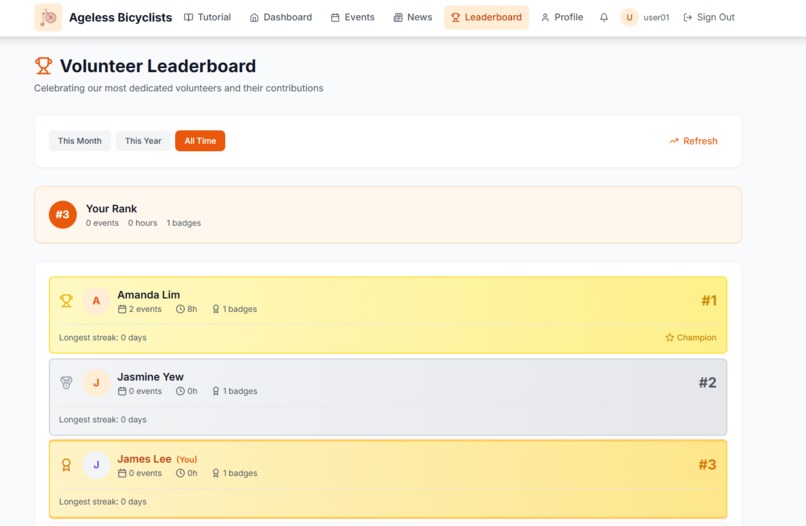This screenshot has width=806, height=526.
Task: Click the #3 Your Rank circle badge
Action: pos(63,214)
